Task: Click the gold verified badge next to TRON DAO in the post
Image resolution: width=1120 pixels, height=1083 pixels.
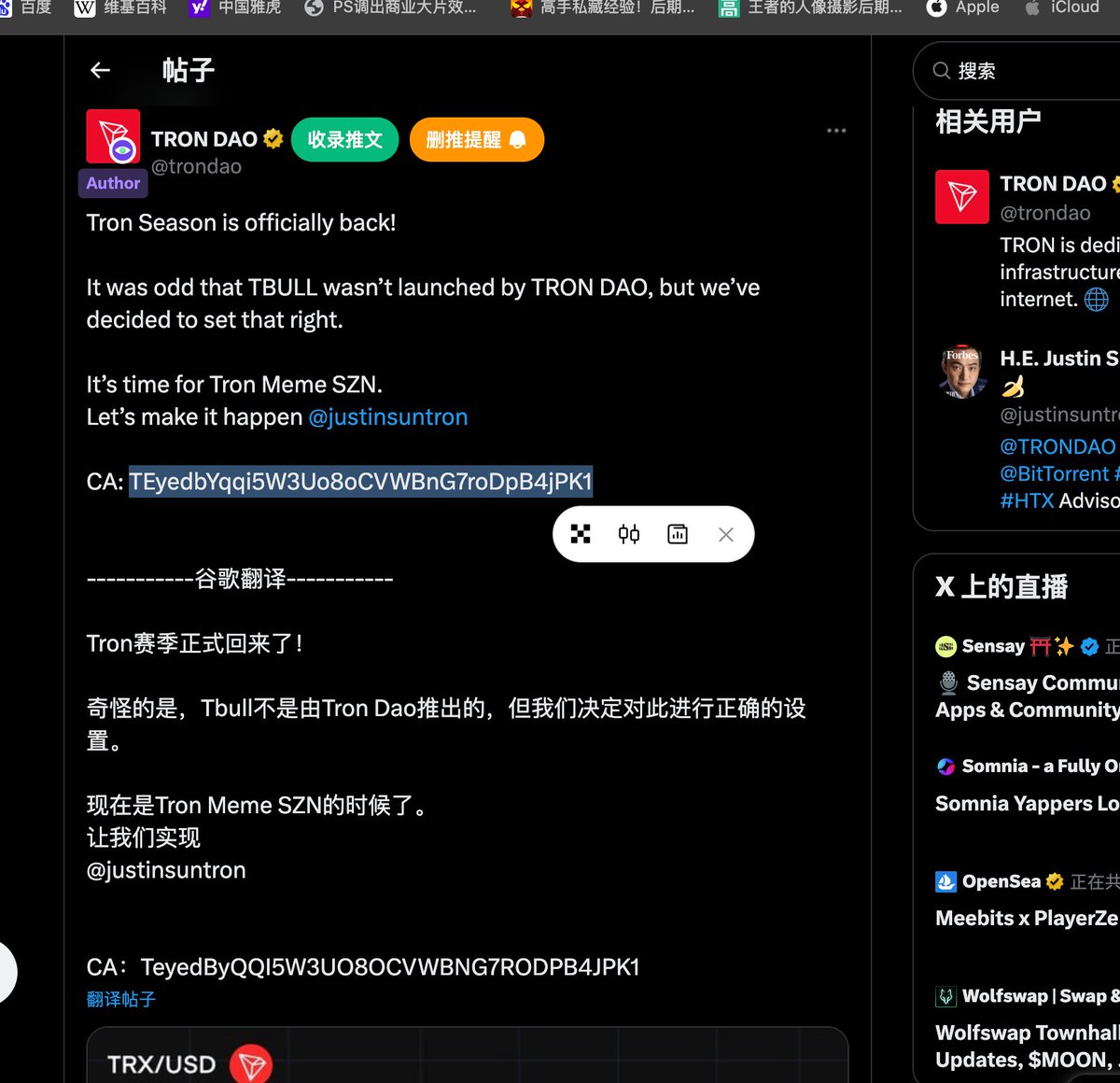Action: 273,139
